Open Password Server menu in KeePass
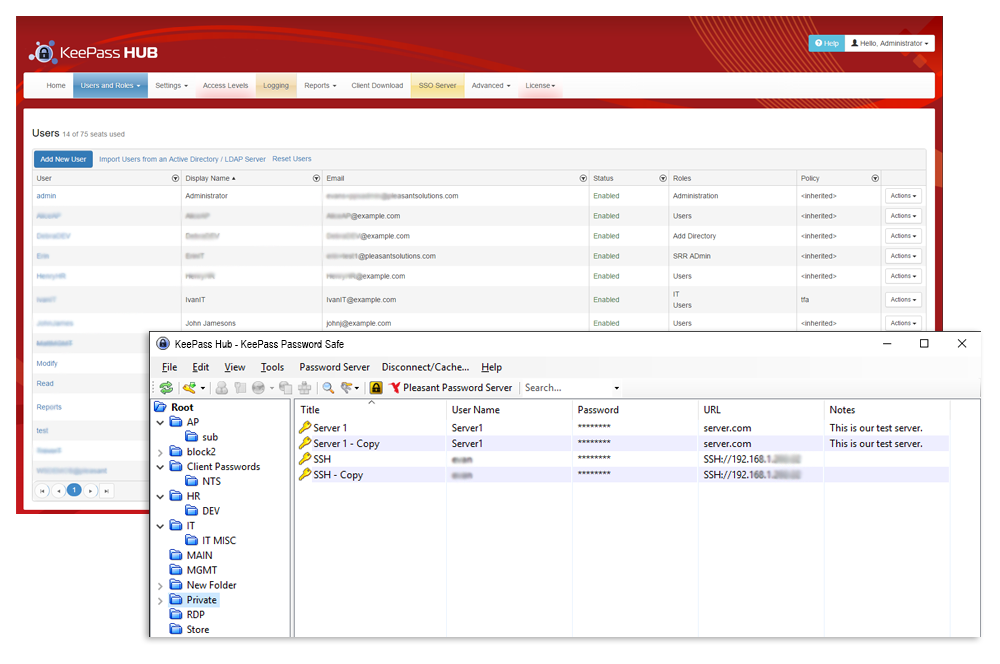The width and height of the screenshot is (1000, 664). [x=334, y=367]
